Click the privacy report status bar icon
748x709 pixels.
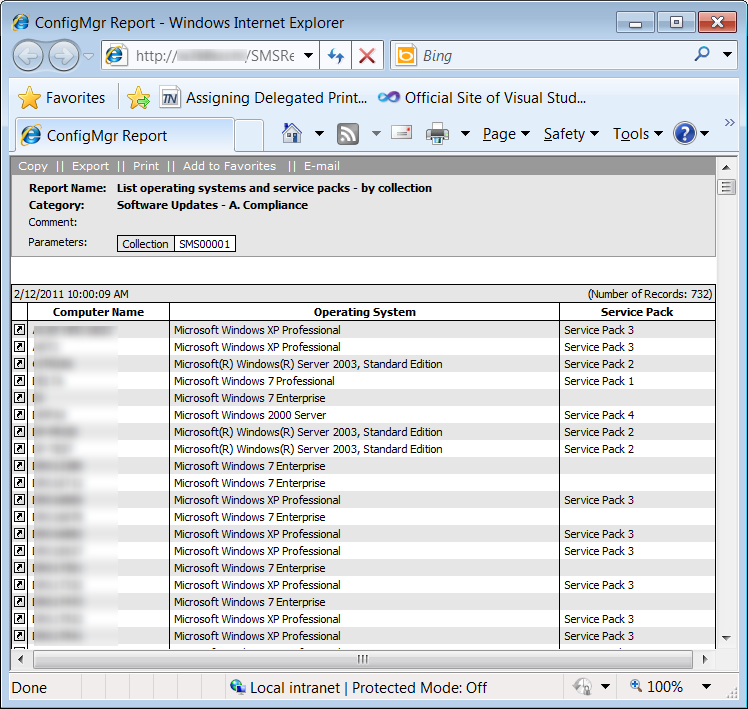(x=582, y=687)
